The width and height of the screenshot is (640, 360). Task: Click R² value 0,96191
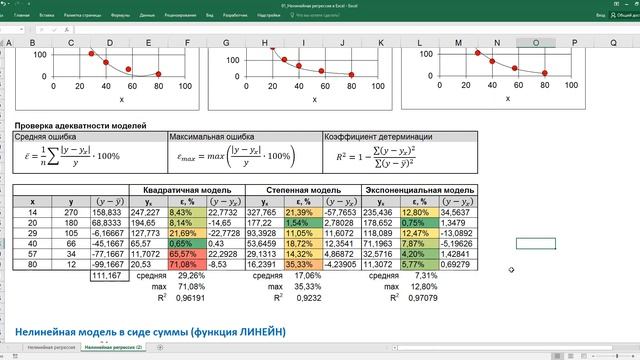[190, 298]
